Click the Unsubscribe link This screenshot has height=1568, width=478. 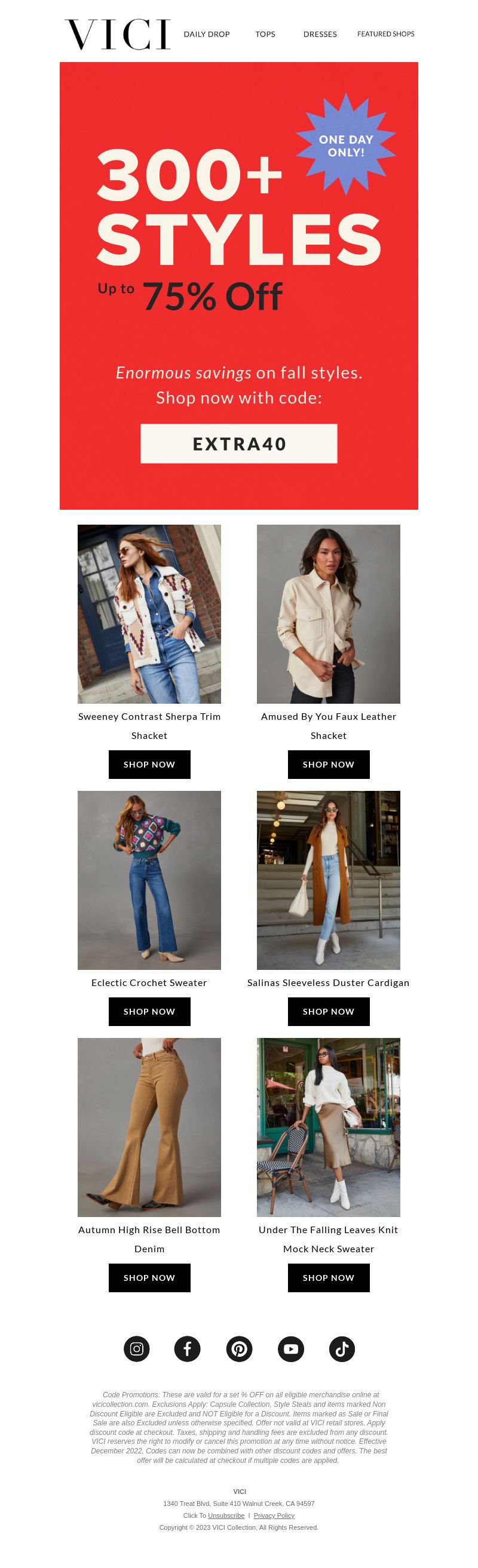226,1515
